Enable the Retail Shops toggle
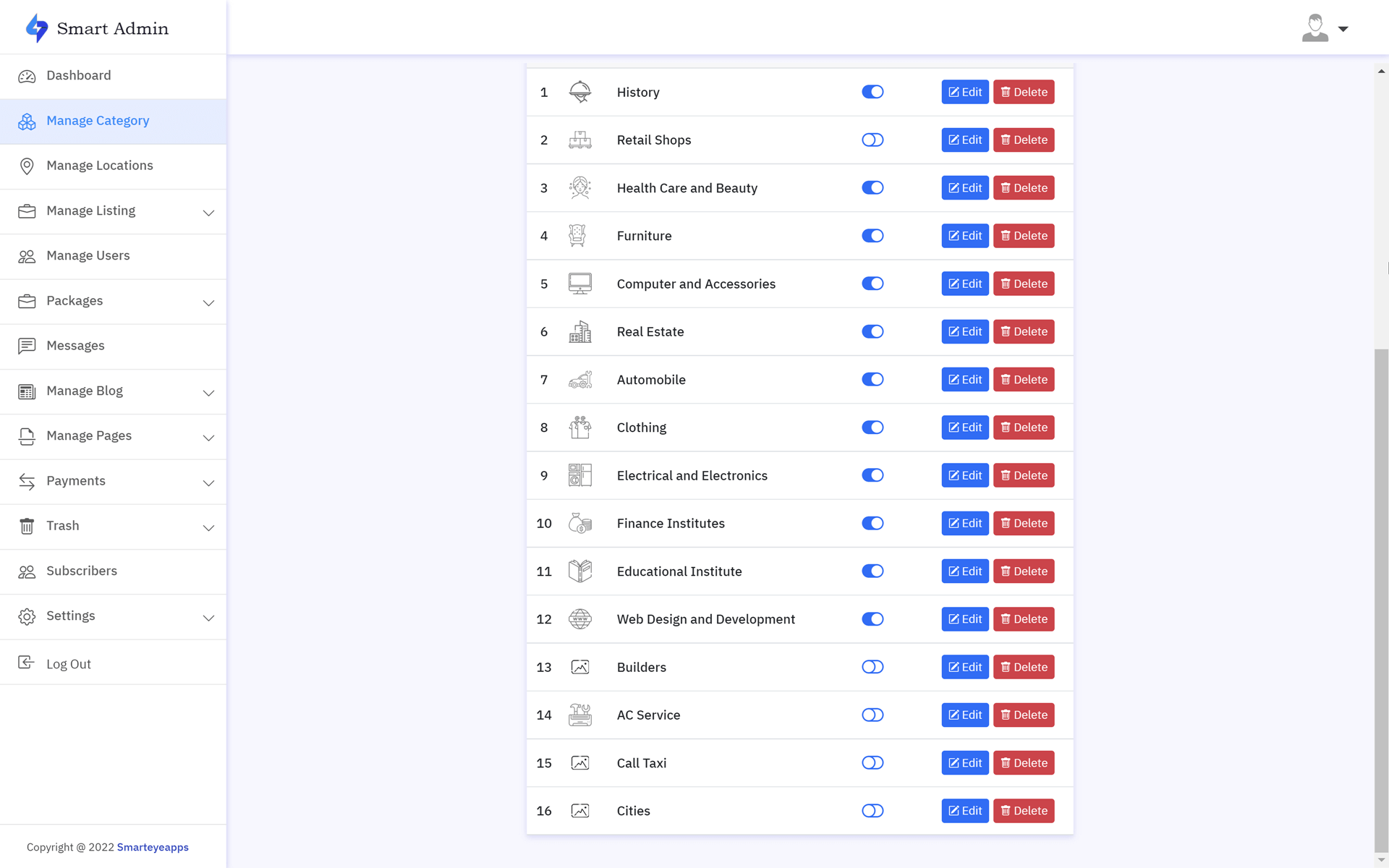Viewport: 1389px width, 868px height. 872,140
